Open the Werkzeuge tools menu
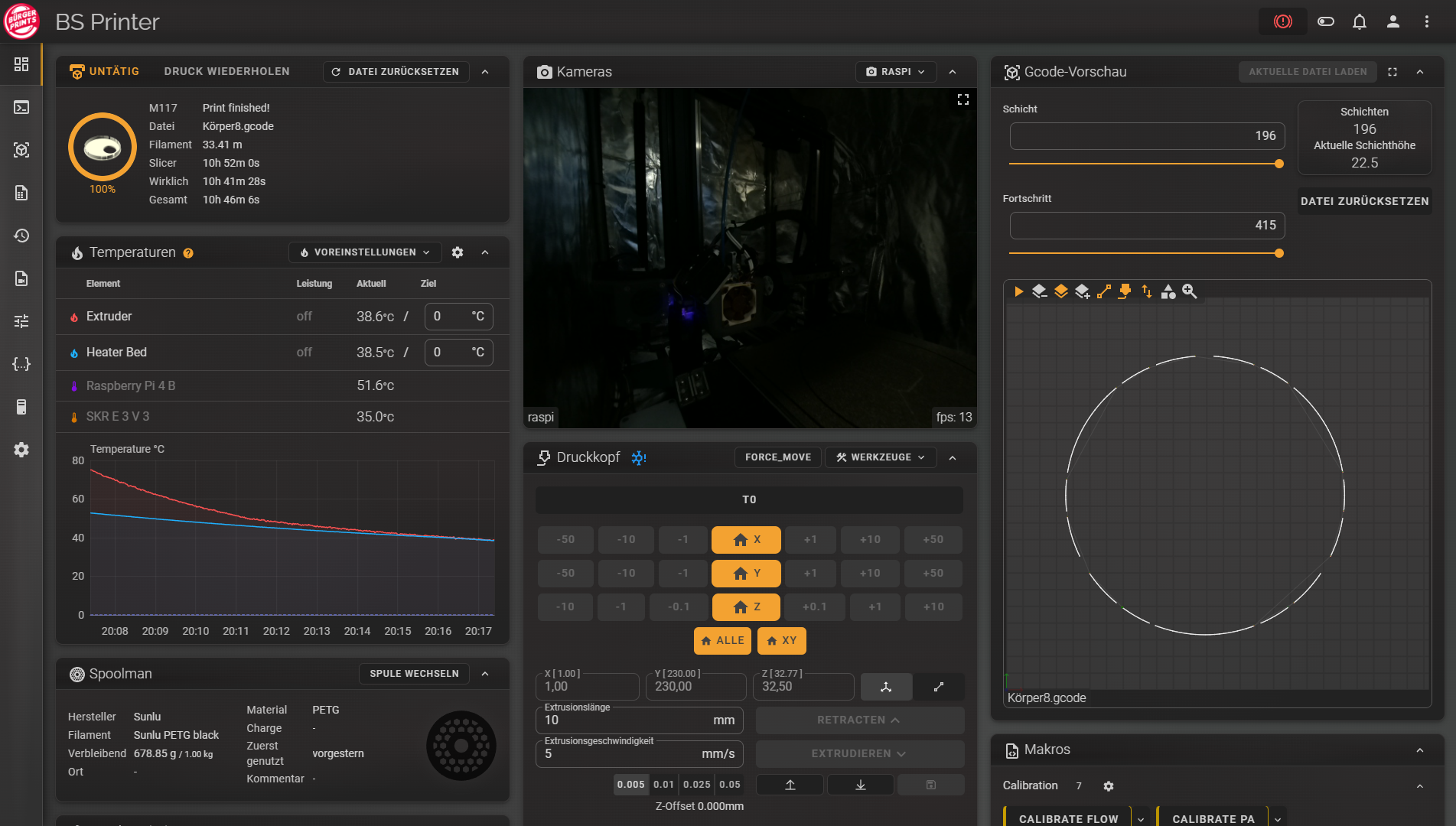 point(881,457)
